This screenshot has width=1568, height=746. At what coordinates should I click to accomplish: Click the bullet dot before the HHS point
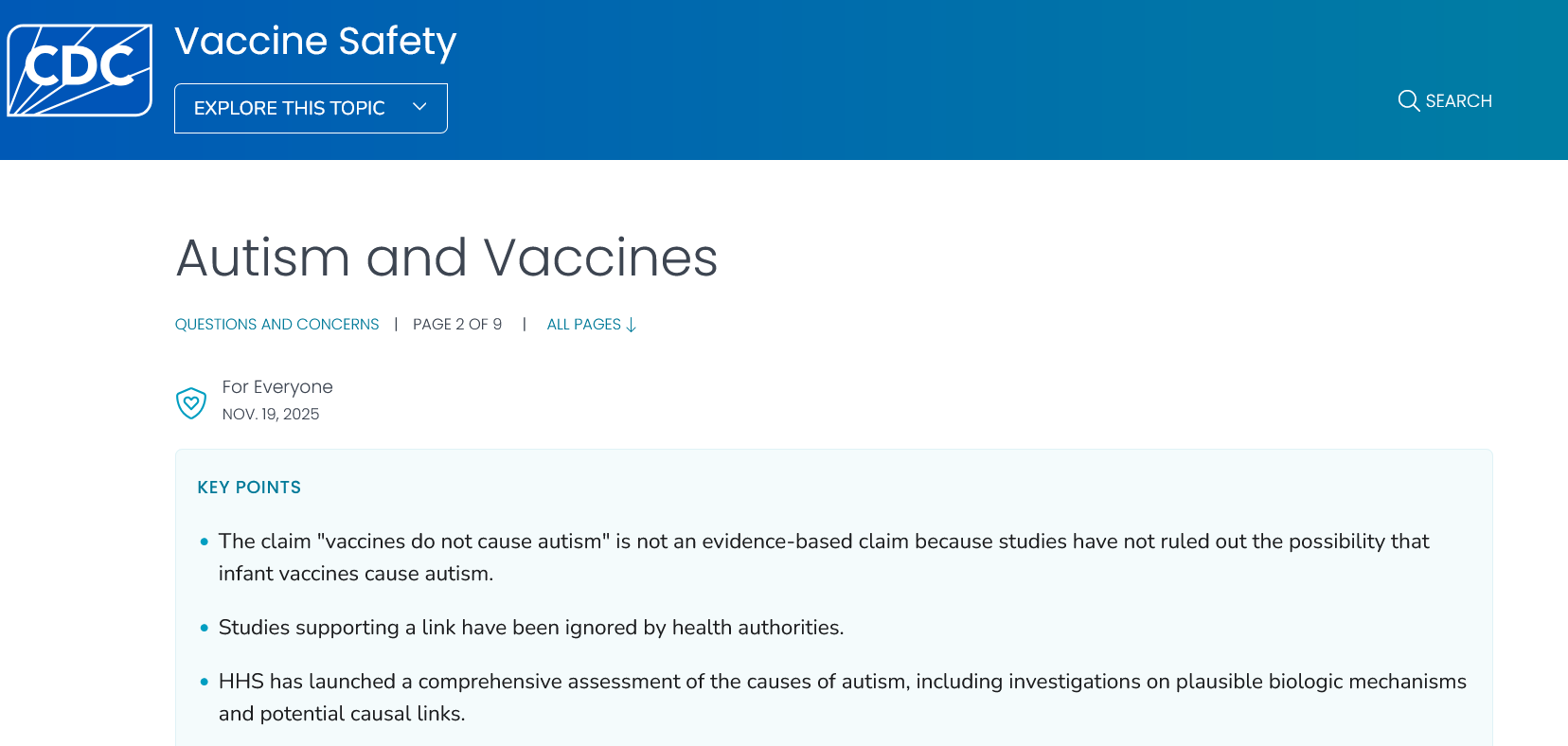204,682
